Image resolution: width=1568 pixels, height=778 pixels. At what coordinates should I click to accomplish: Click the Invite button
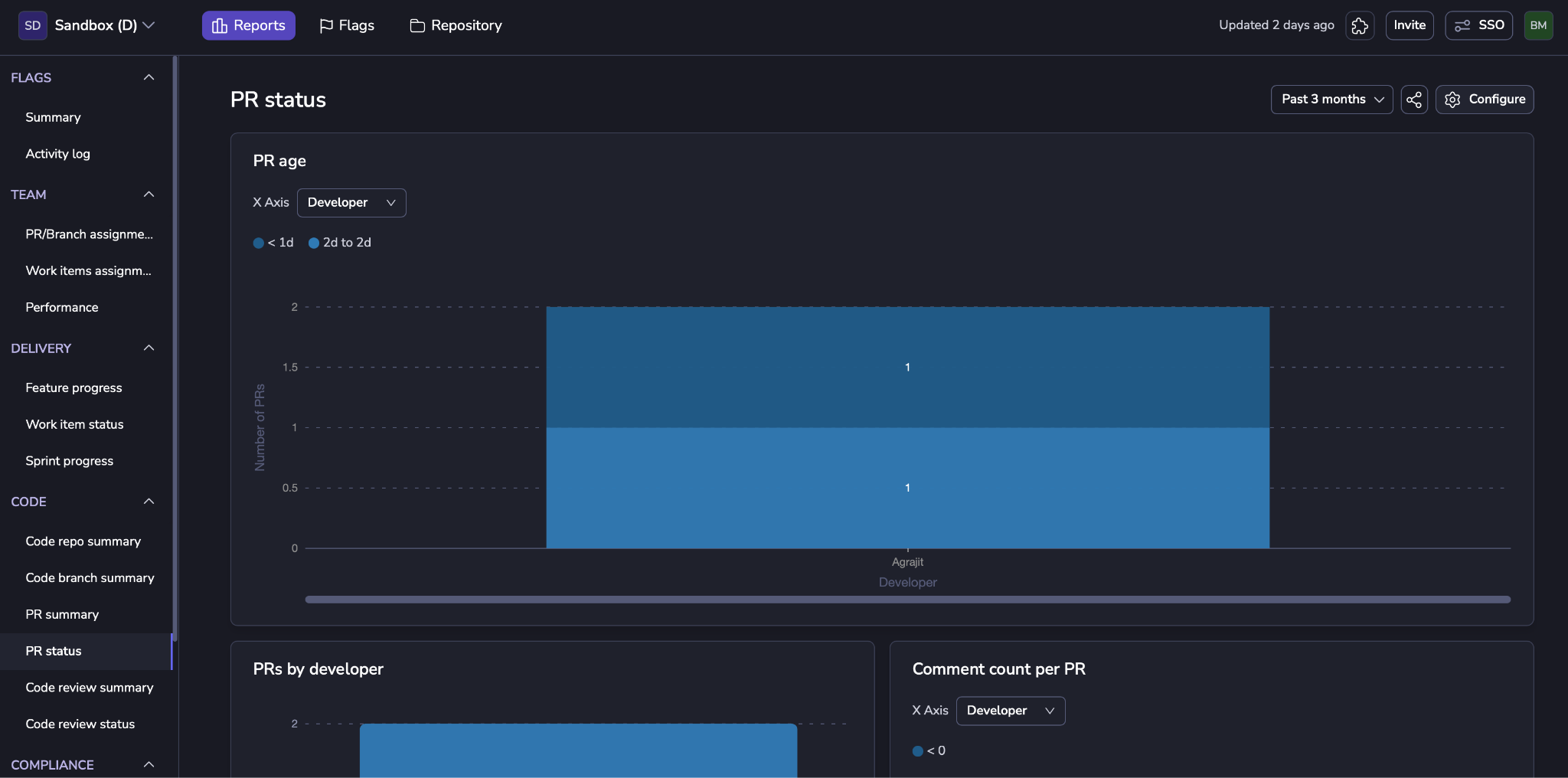[x=1410, y=25]
